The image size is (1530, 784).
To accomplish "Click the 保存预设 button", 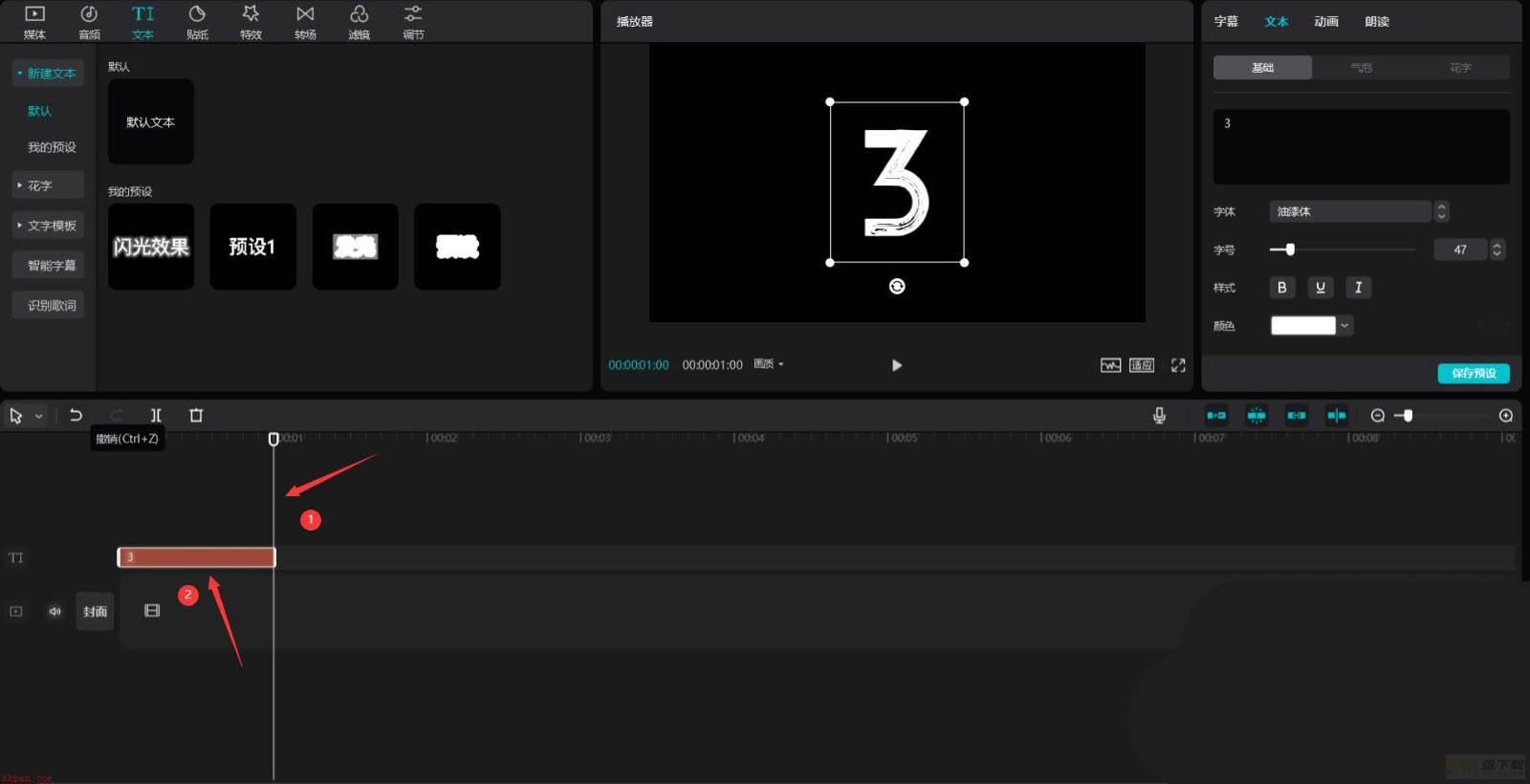I will click(x=1474, y=373).
